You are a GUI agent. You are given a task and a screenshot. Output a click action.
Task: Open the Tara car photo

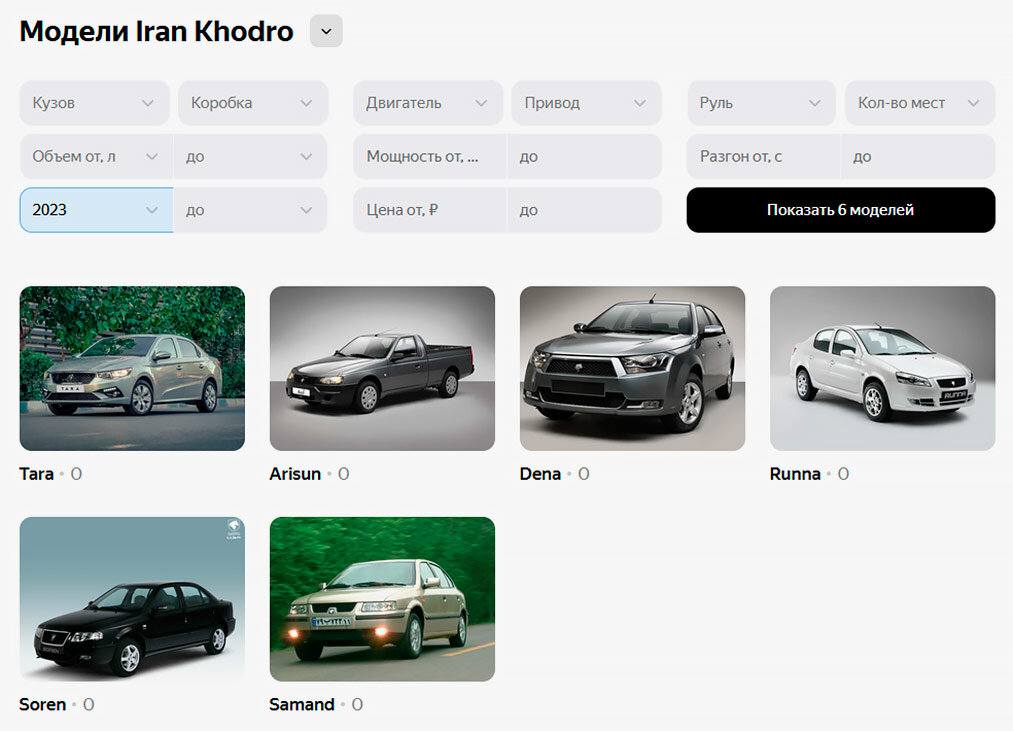(x=132, y=368)
